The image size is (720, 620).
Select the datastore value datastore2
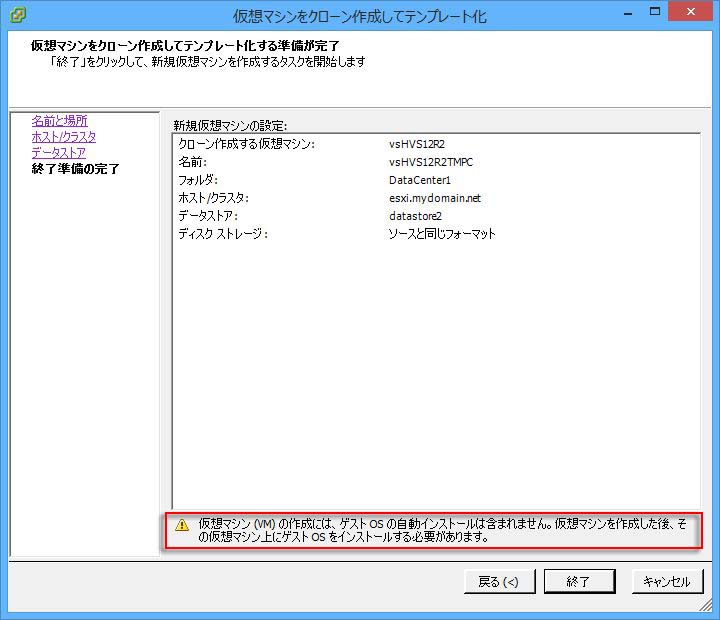click(415, 216)
